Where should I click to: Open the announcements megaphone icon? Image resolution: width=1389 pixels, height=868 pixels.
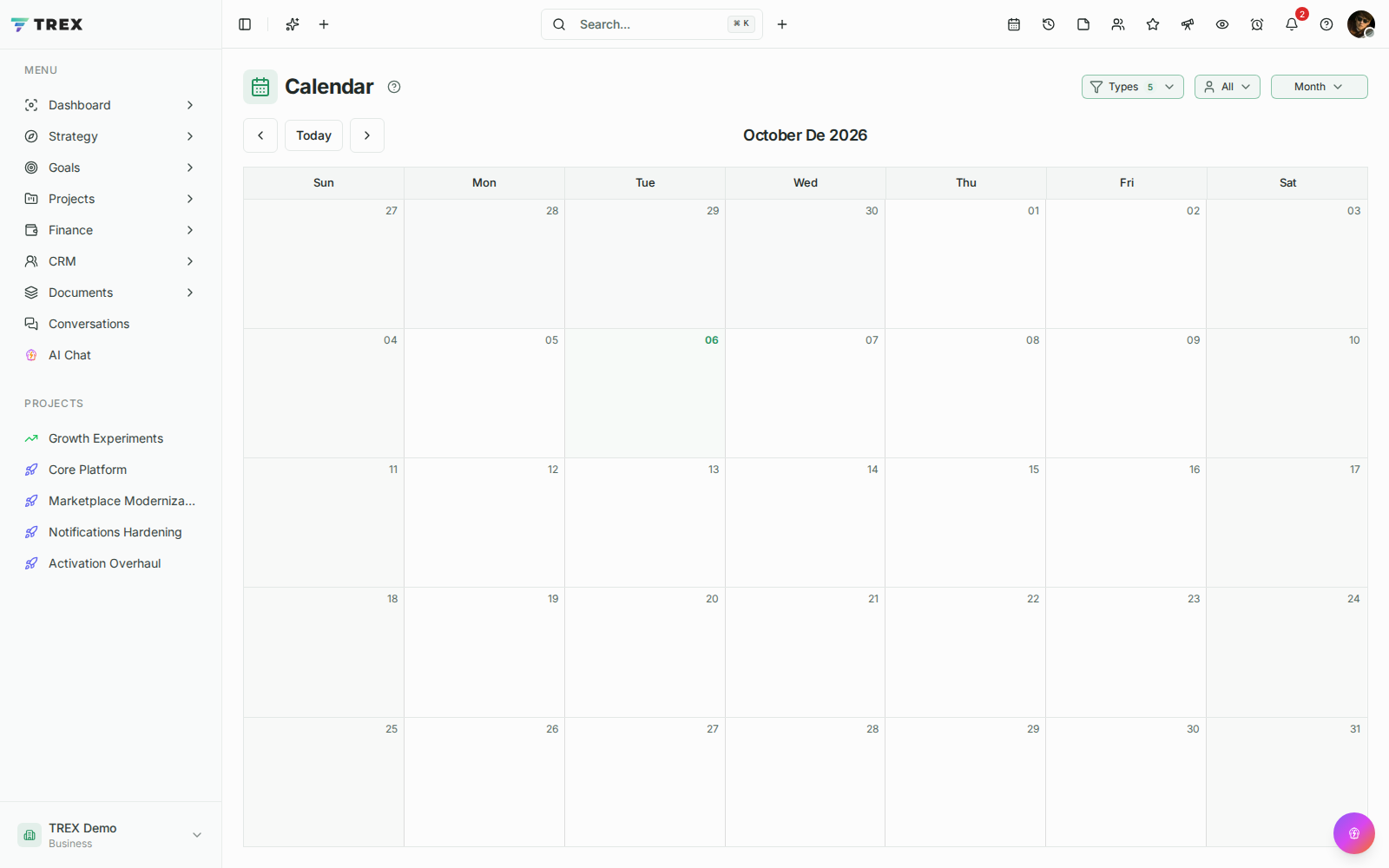(1188, 24)
